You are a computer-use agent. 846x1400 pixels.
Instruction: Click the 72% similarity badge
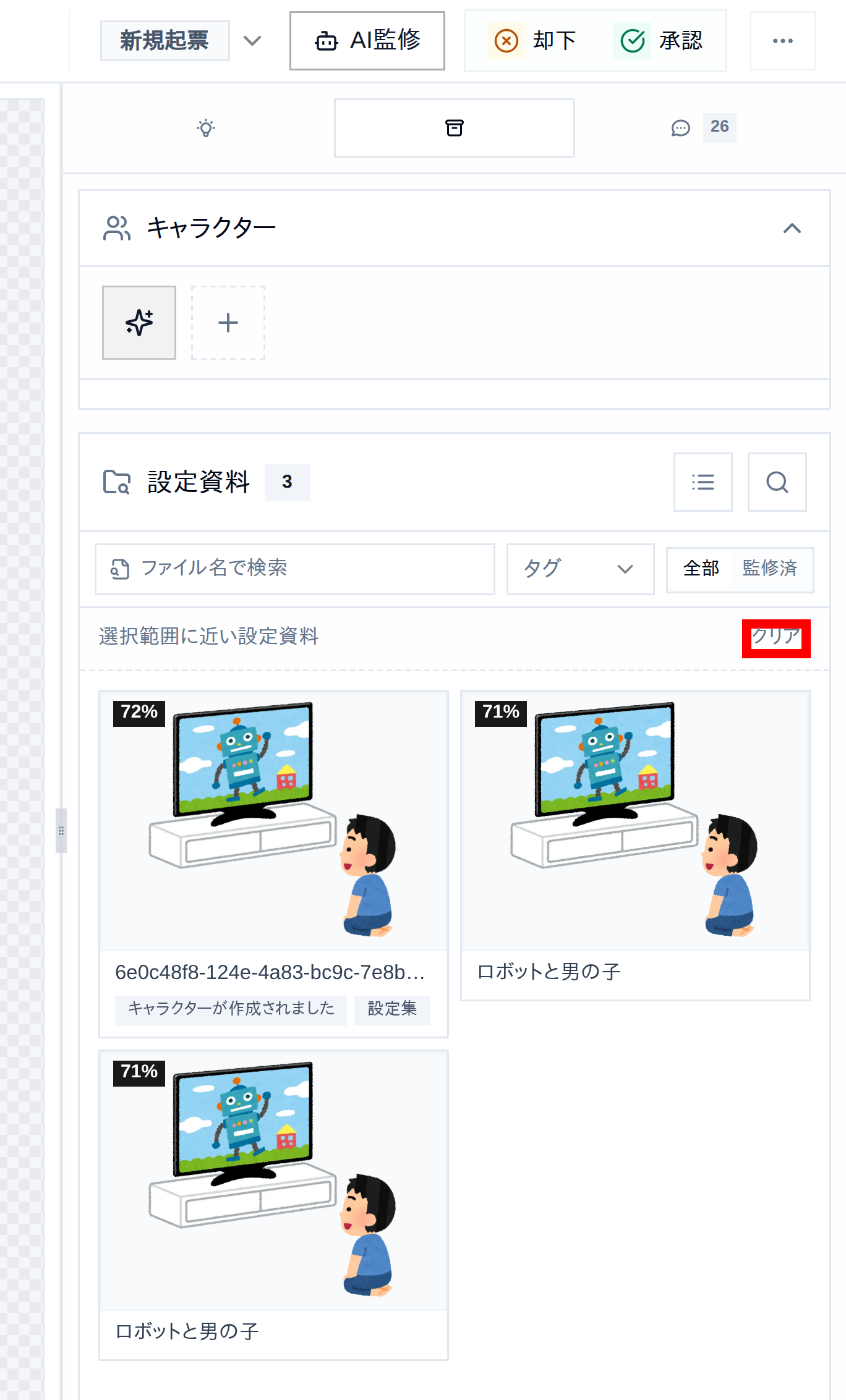[x=139, y=713]
